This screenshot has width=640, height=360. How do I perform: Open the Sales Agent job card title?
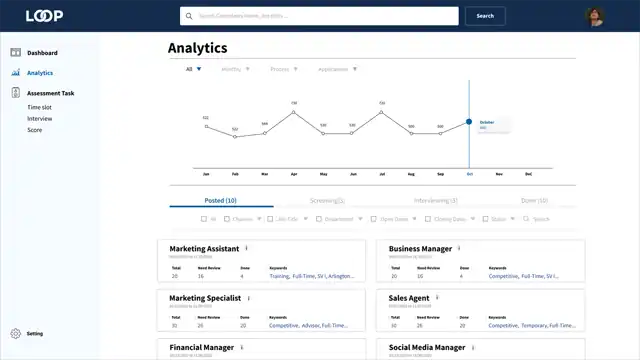[x=409, y=298]
